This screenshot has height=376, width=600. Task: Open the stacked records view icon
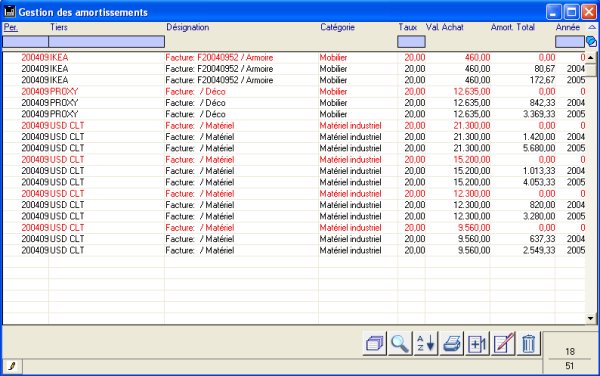click(374, 343)
